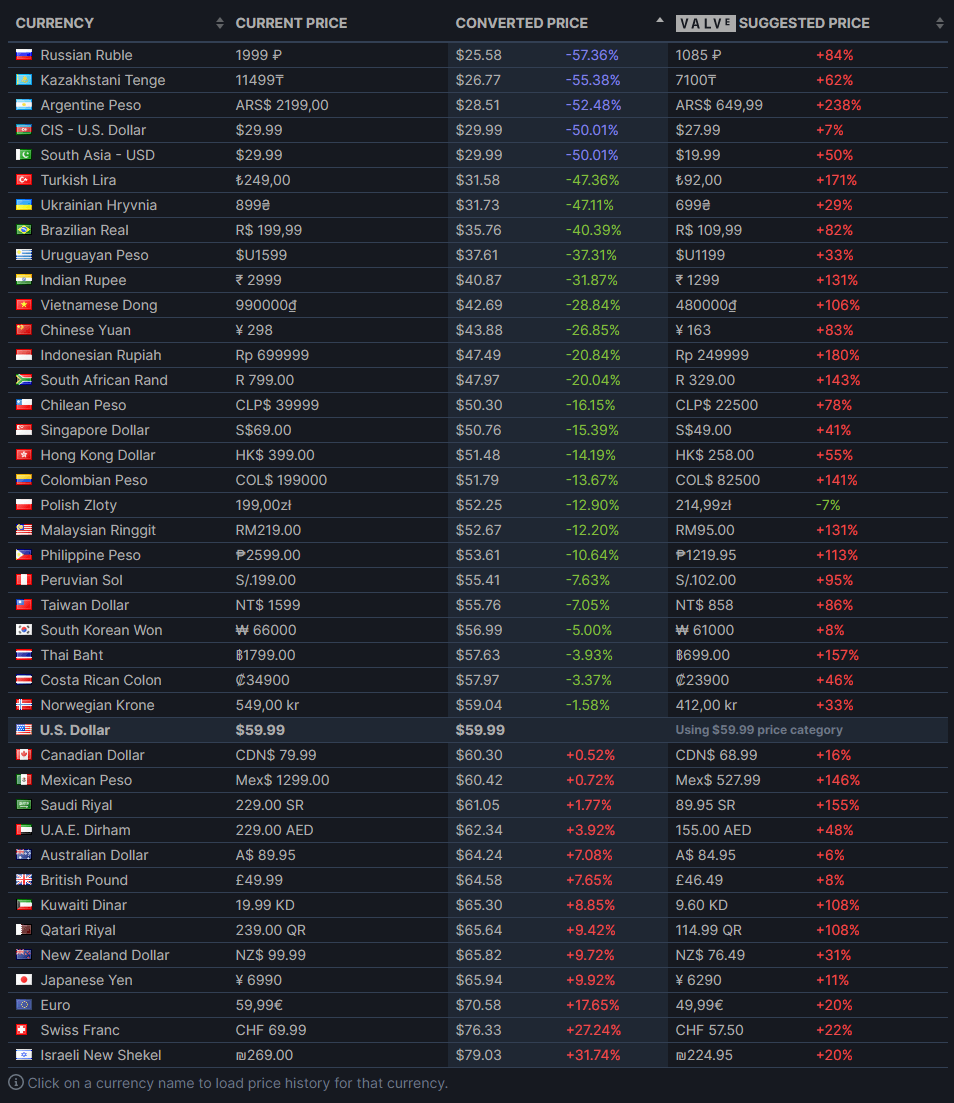The height and width of the screenshot is (1103, 954).
Task: Click the European Union flag icon
Action: tap(24, 1005)
